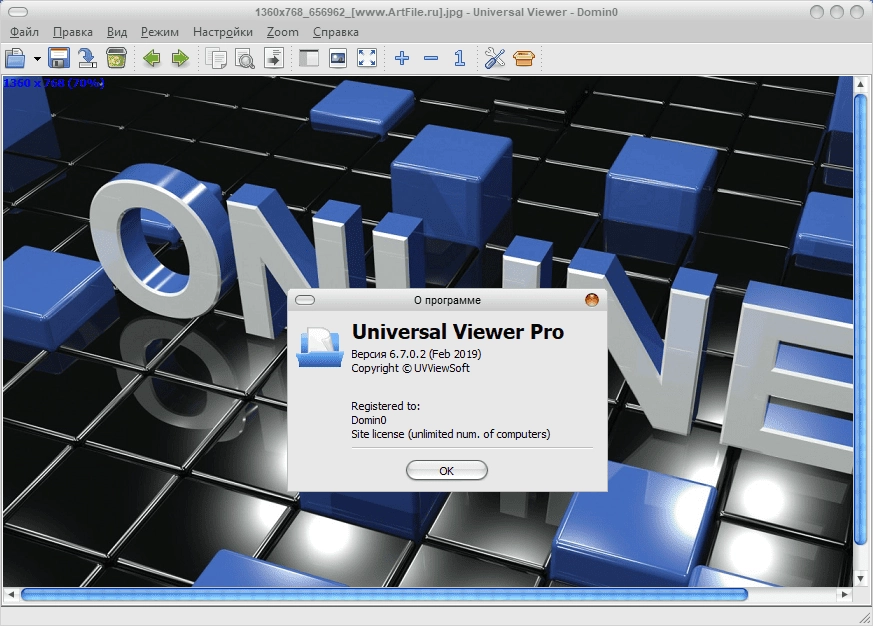Open the Файл menu
The height and width of the screenshot is (626, 873).
(24, 32)
